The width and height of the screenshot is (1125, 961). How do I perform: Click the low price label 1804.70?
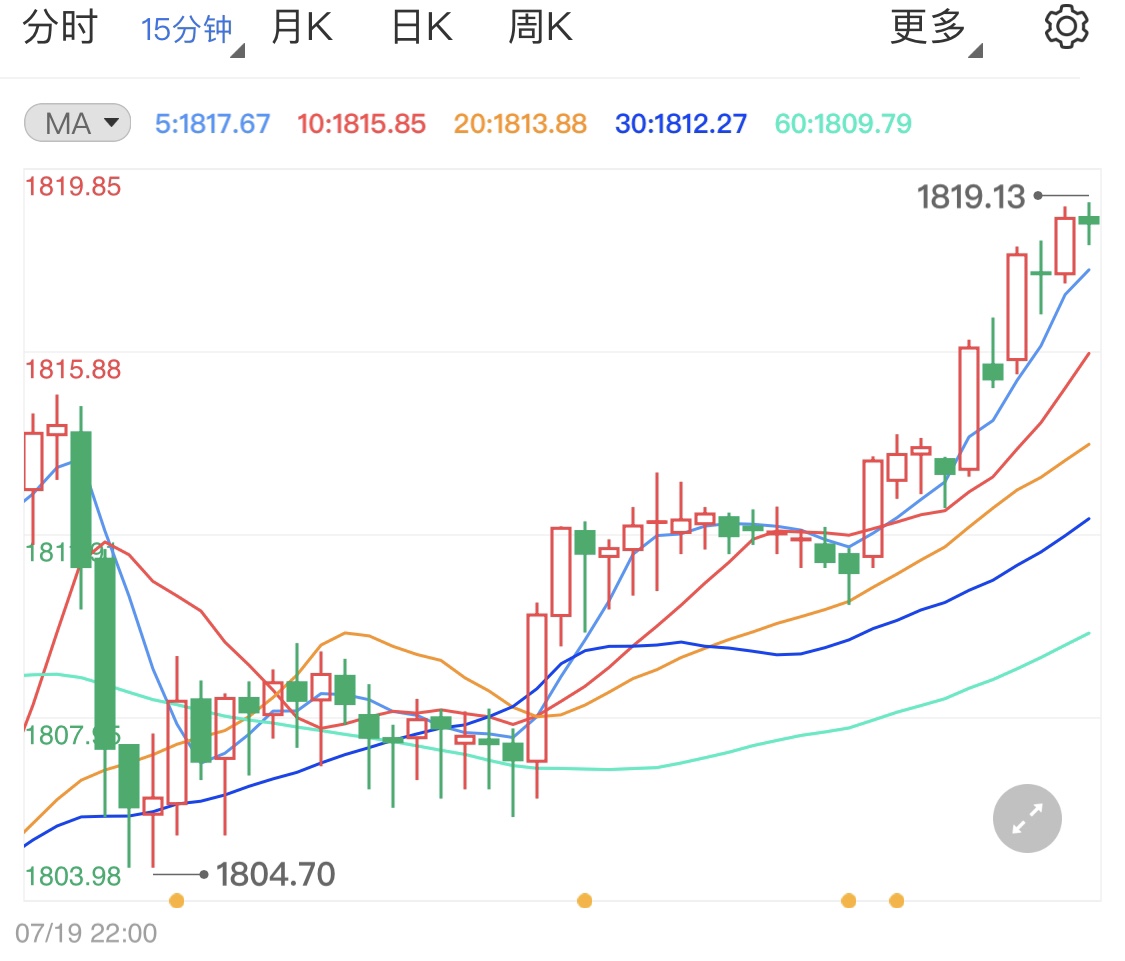[x=276, y=874]
